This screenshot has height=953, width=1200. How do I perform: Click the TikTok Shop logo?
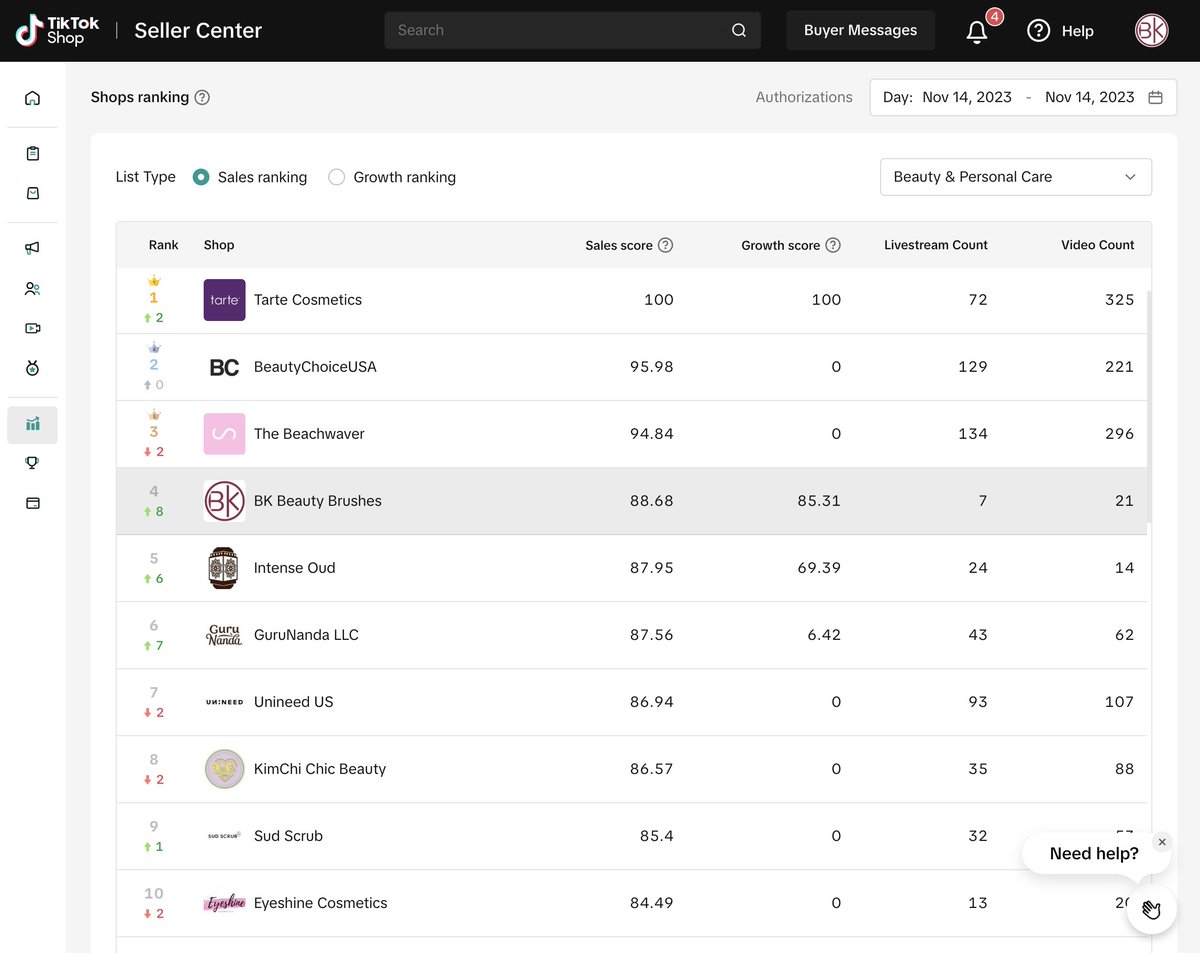tap(56, 30)
